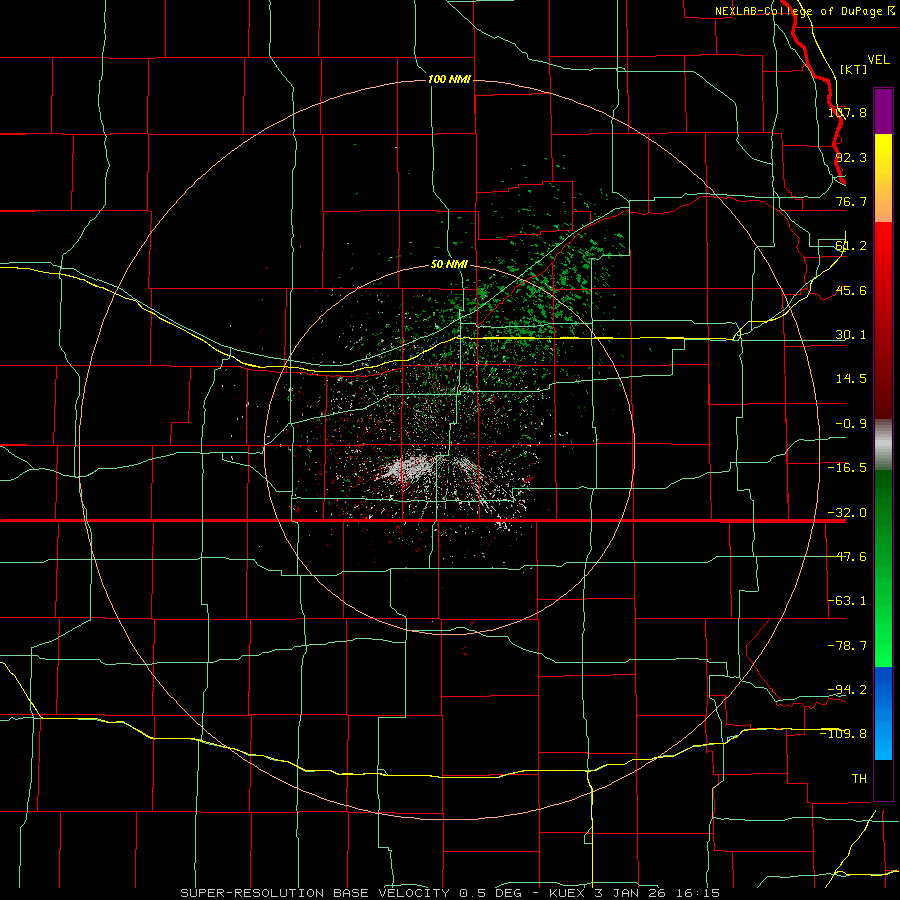Select the 30.1 legend value

coord(851,335)
